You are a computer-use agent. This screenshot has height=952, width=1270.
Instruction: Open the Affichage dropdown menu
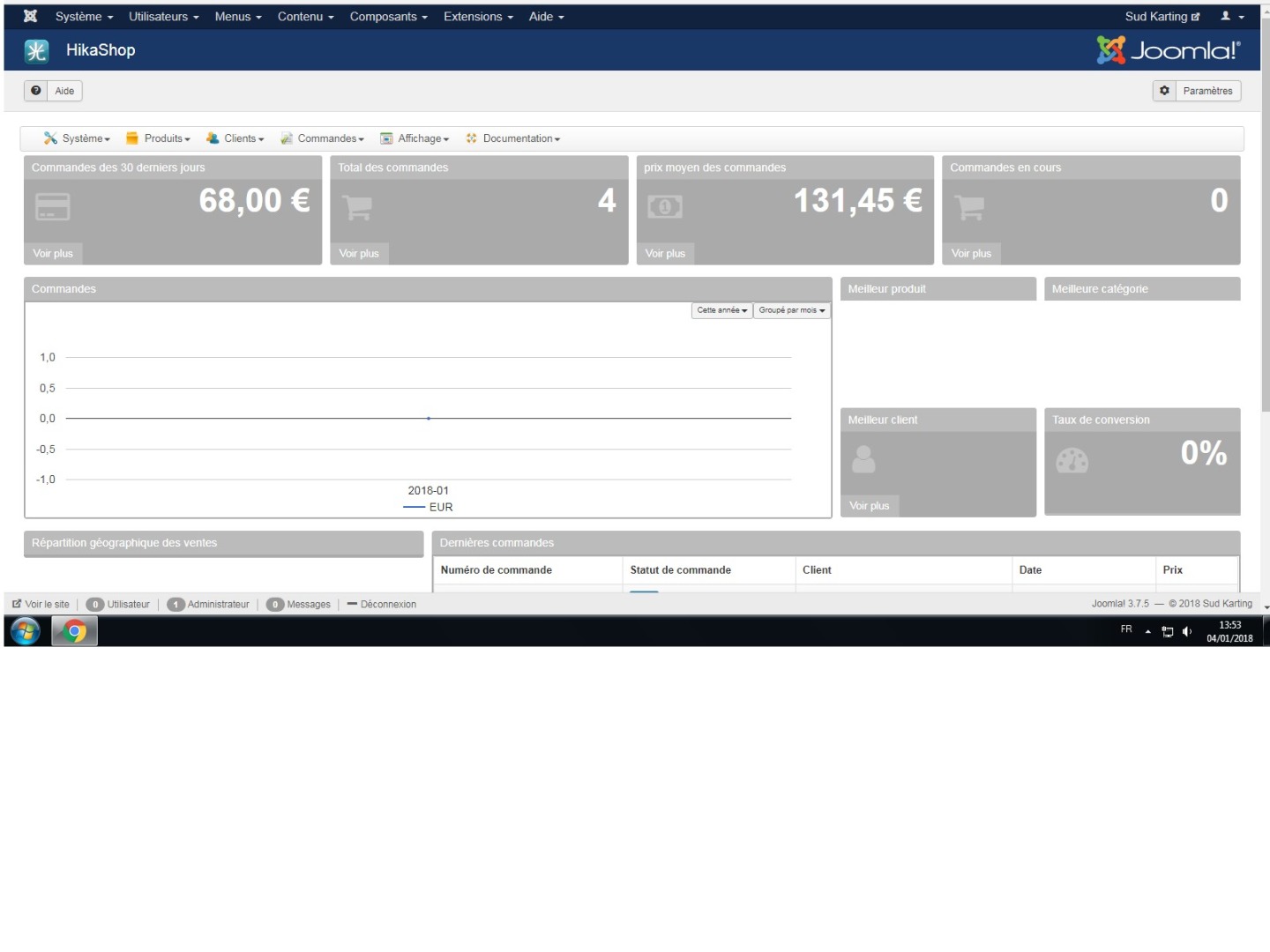(x=415, y=138)
